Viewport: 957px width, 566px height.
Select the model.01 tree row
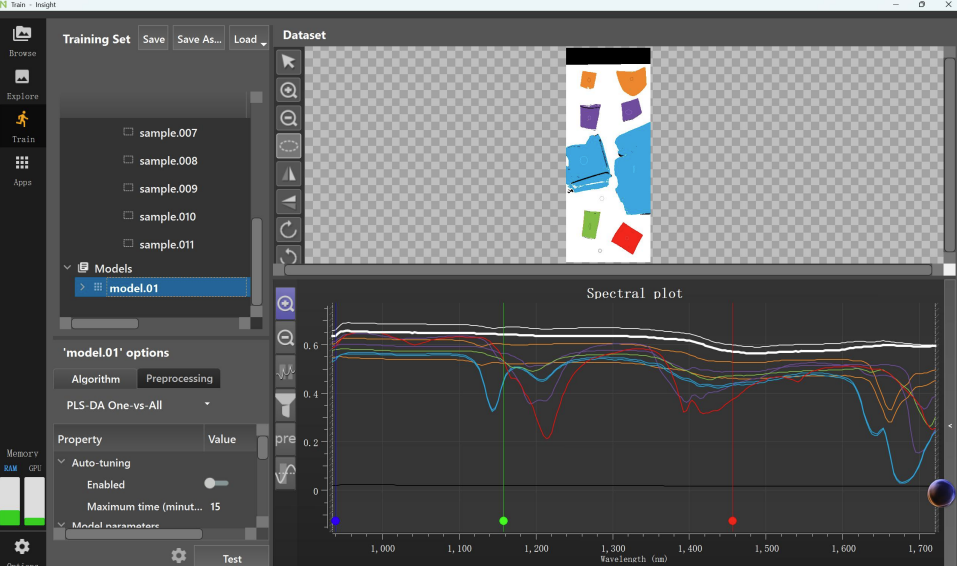pyautogui.click(x=162, y=288)
